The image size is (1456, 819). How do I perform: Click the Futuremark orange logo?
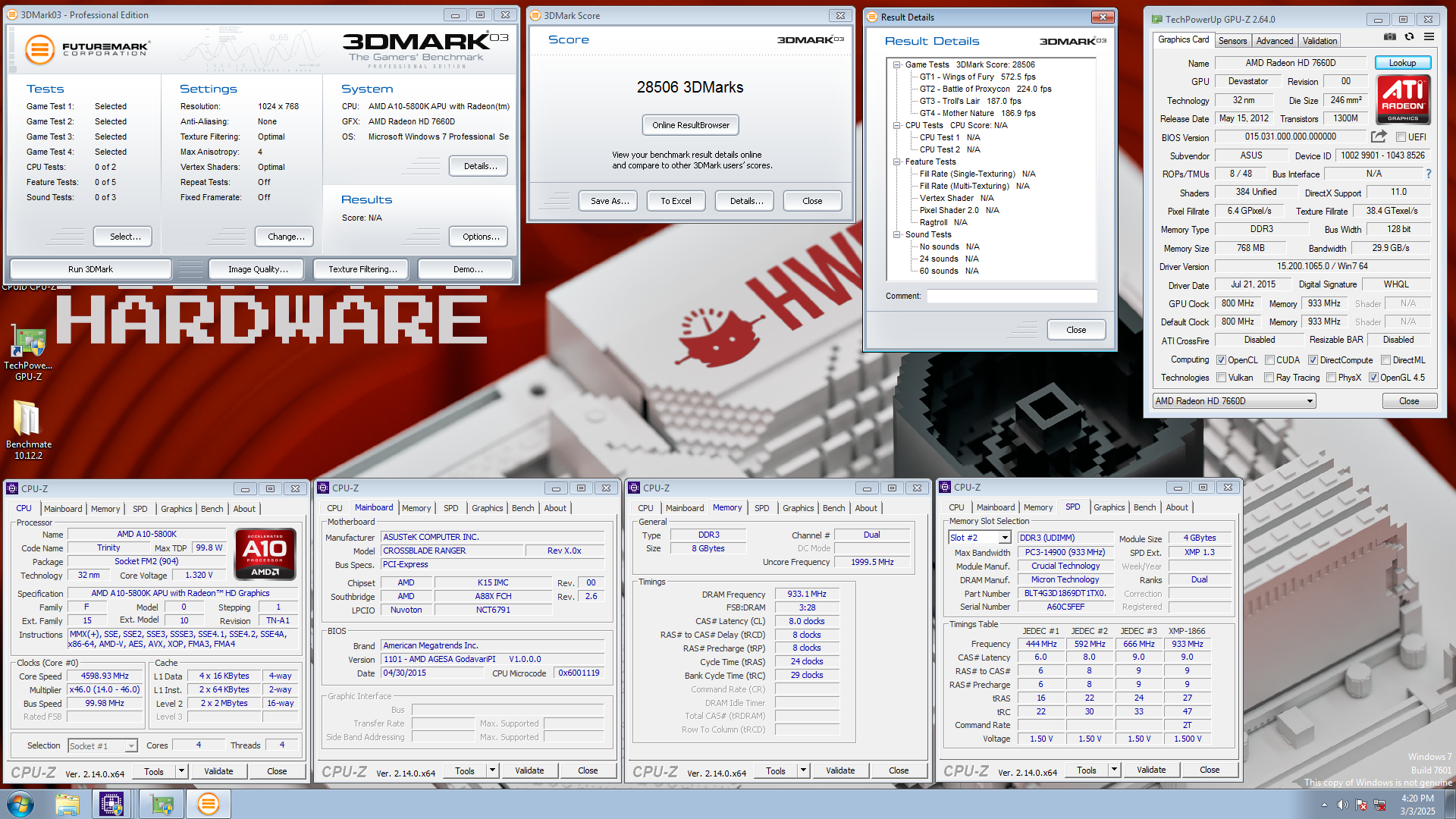39,49
